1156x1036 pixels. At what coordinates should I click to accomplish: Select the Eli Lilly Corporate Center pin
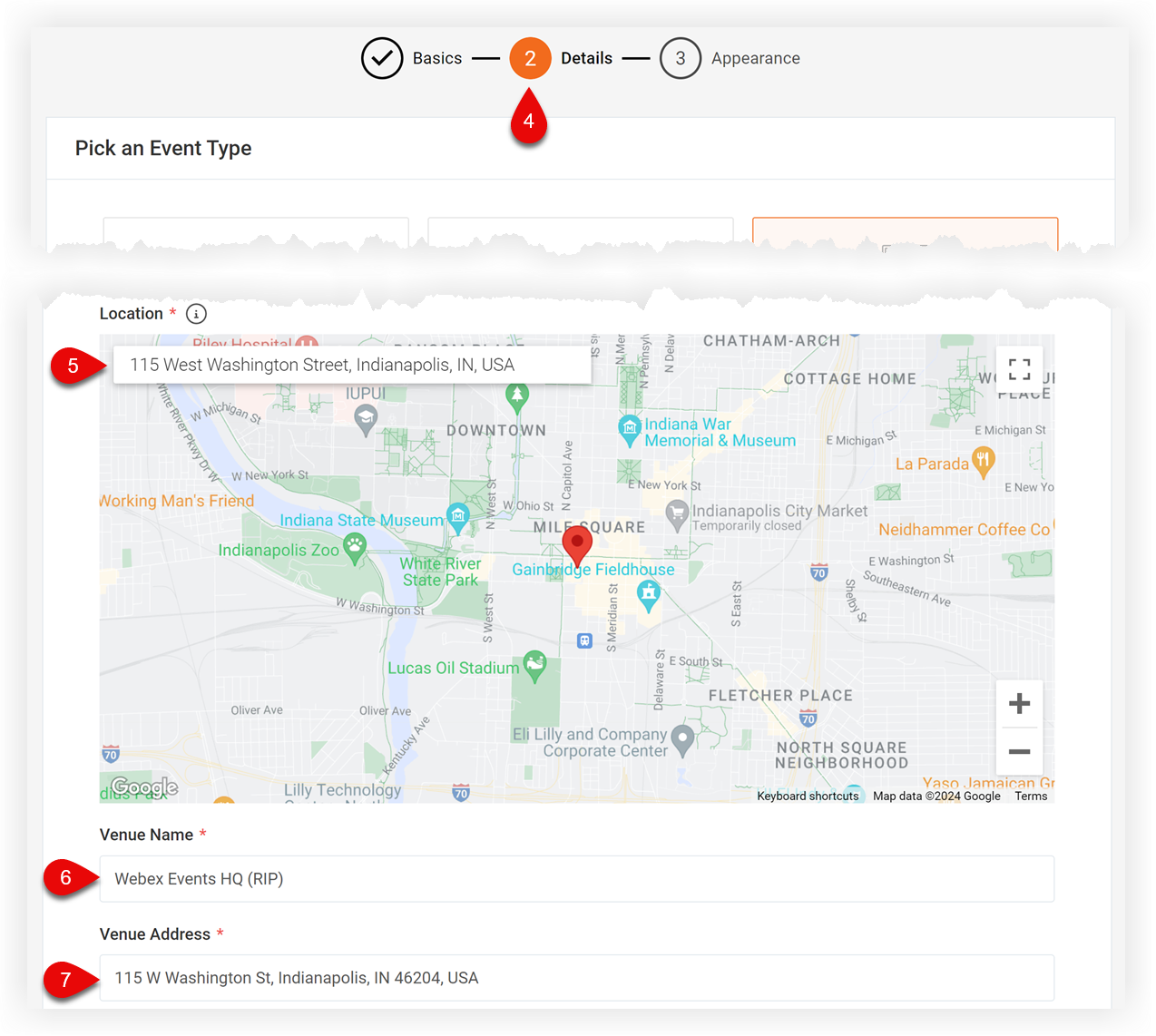coord(682,740)
